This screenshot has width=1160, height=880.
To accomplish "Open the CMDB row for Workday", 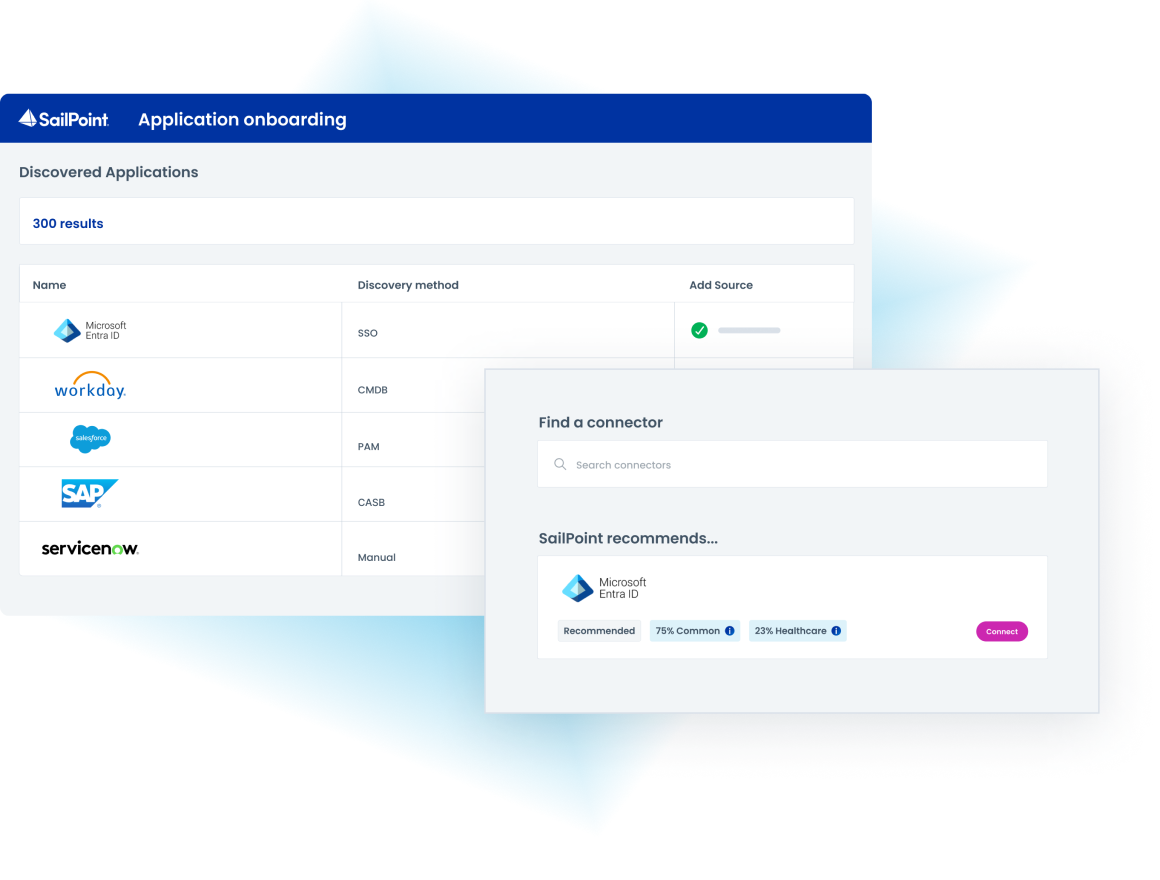I will pos(373,390).
